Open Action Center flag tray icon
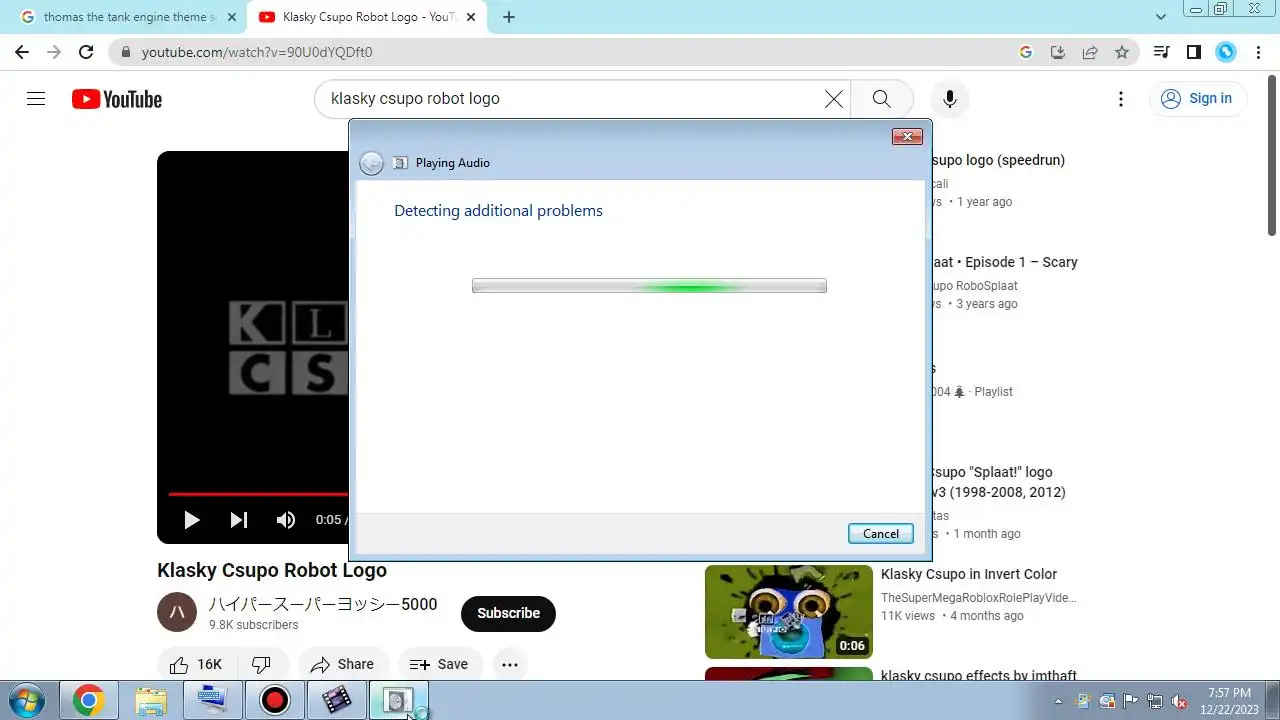Image resolution: width=1280 pixels, height=720 pixels. (1131, 701)
